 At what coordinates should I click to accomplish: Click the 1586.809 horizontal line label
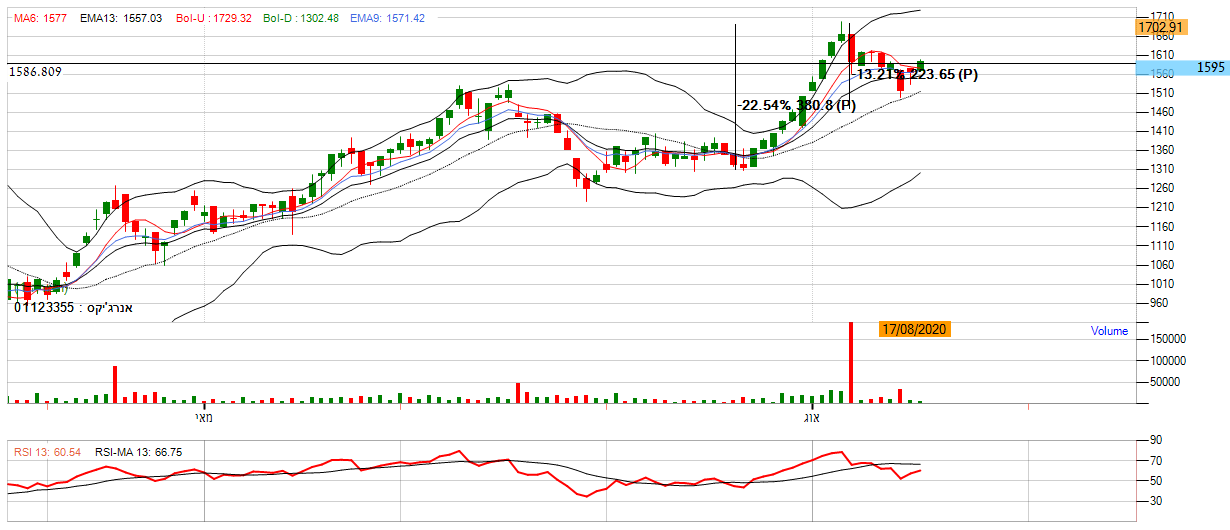coord(35,72)
